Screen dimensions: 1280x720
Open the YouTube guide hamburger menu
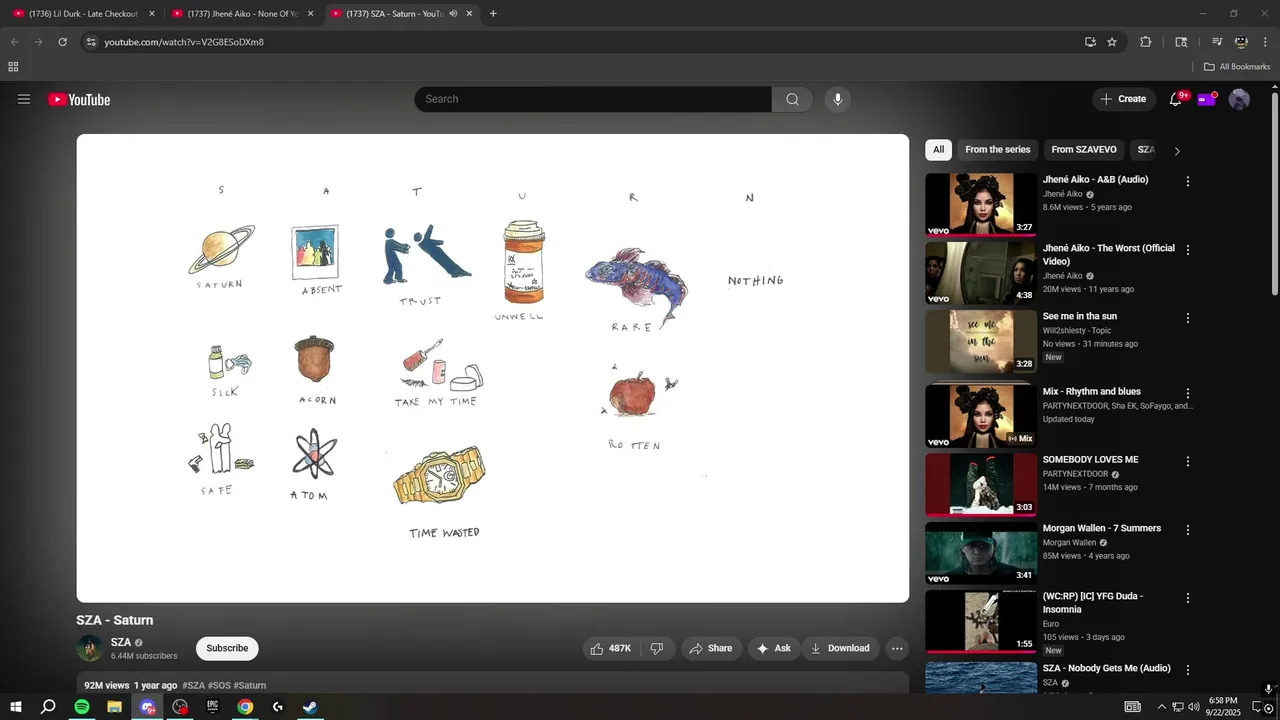click(24, 99)
